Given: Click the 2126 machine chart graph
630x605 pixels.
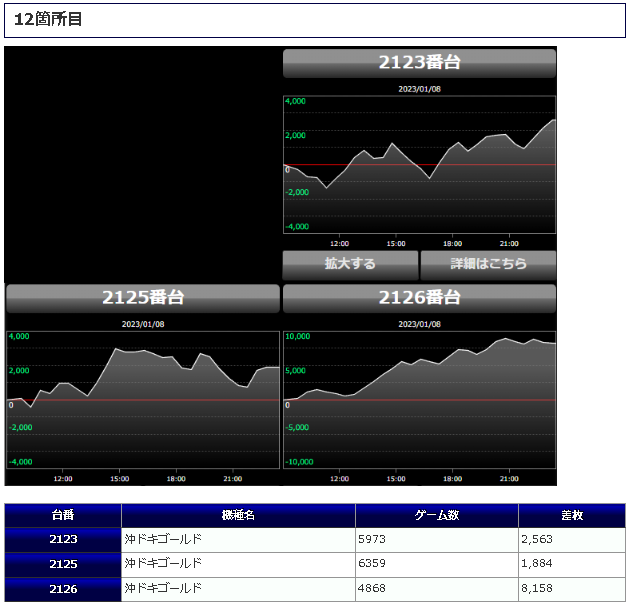Looking at the screenshot, I should (x=419, y=400).
